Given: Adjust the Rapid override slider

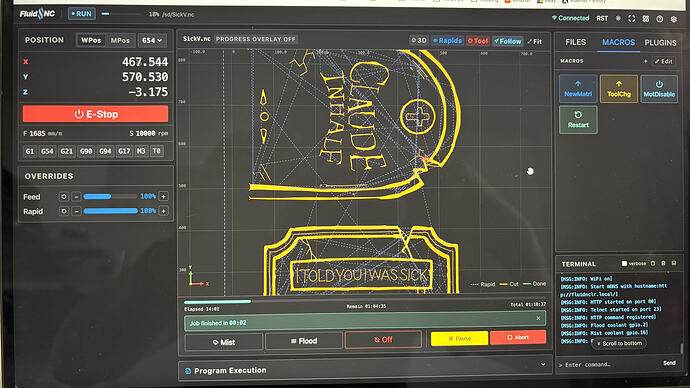Looking at the screenshot, I should pos(110,211).
